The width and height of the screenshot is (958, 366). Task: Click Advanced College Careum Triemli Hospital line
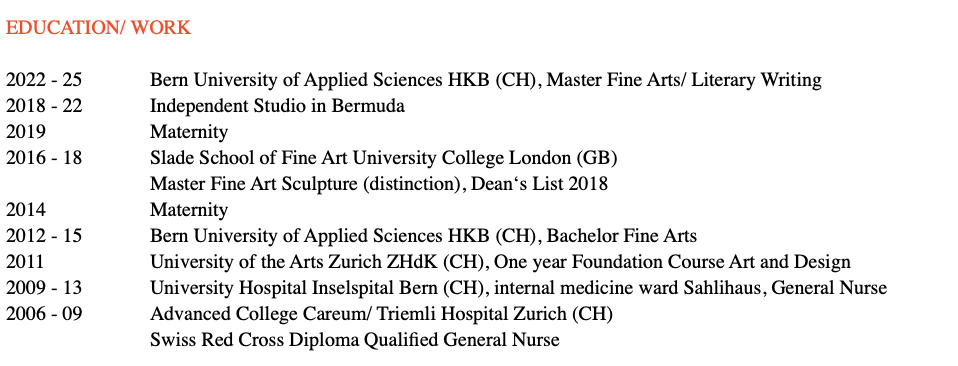[x=381, y=313]
